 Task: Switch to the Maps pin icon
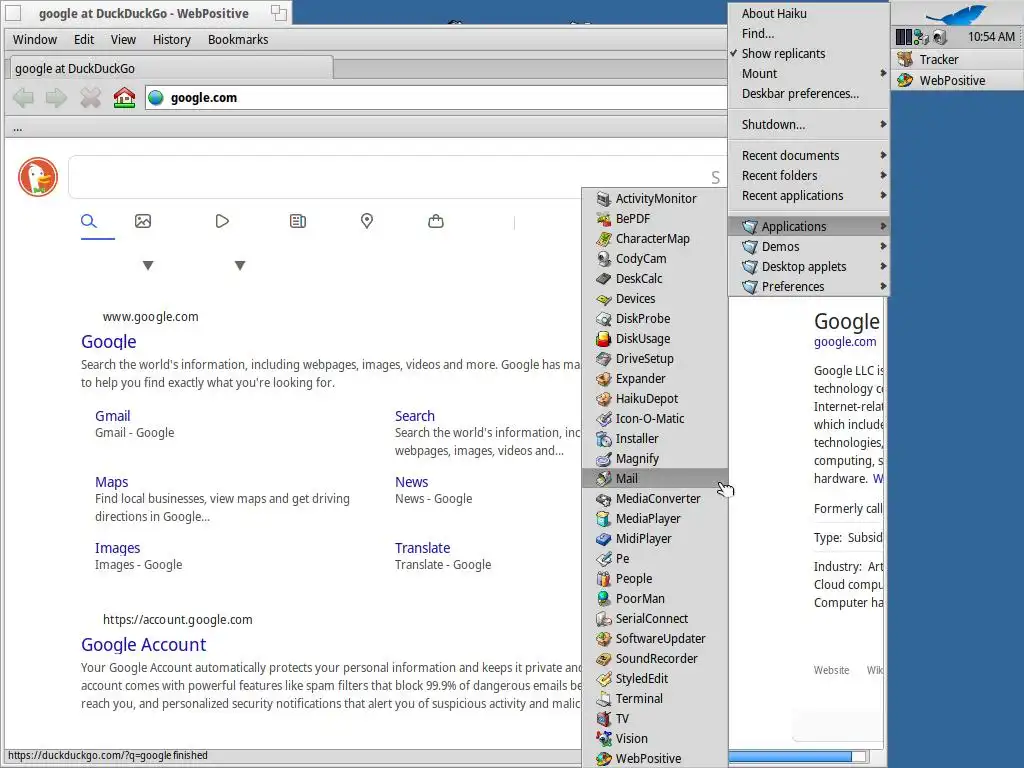pos(367,221)
